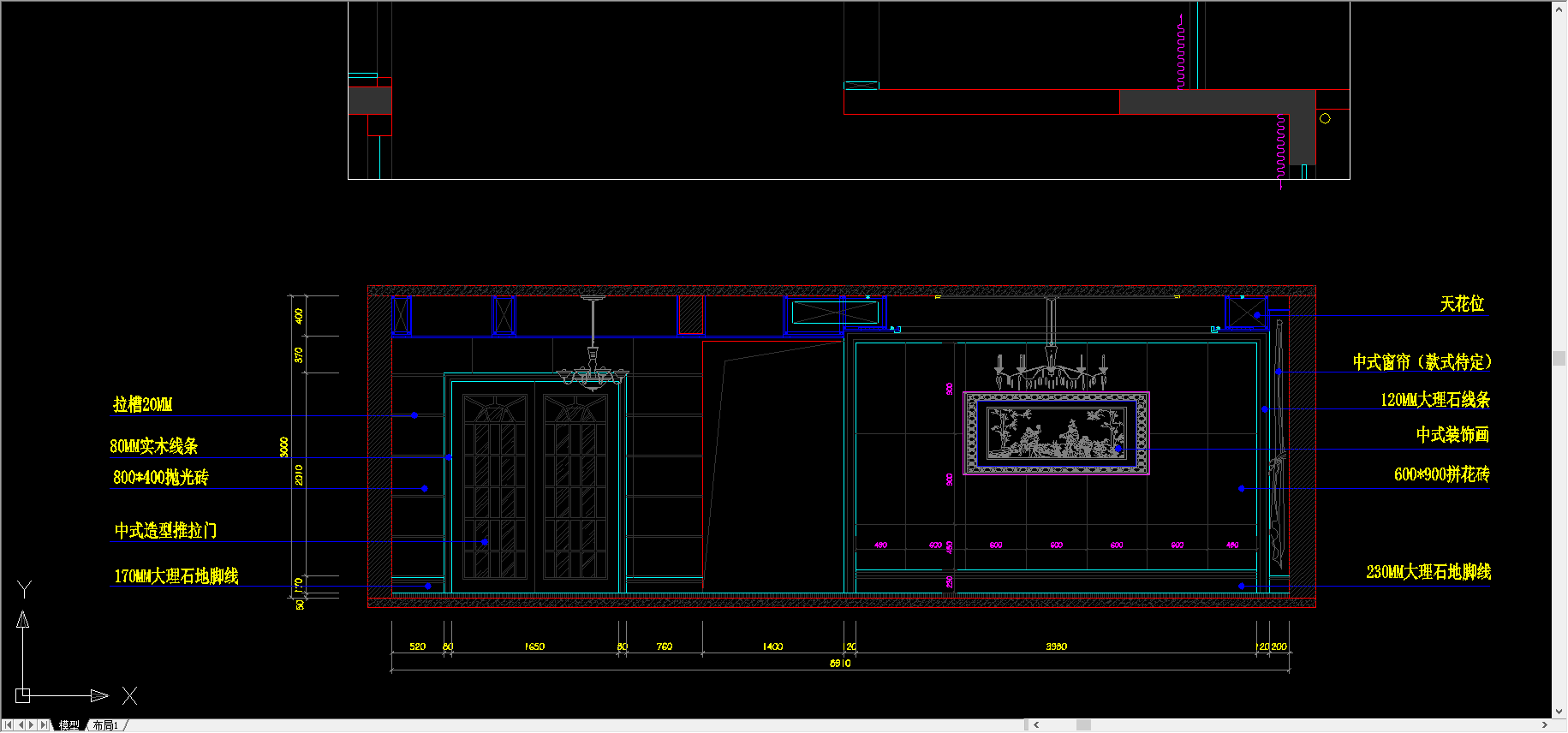Switch to the 模型 tab
Viewport: 1568px width, 733px height.
click(x=69, y=725)
